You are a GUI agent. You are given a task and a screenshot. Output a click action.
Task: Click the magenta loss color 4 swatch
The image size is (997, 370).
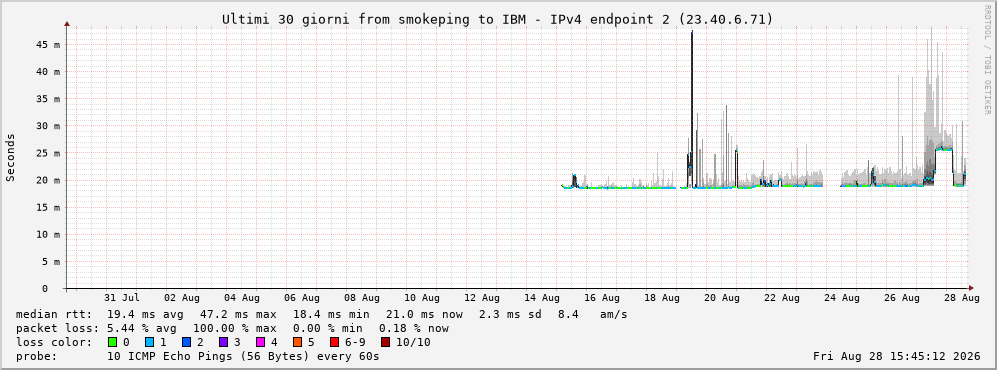[x=260, y=343]
